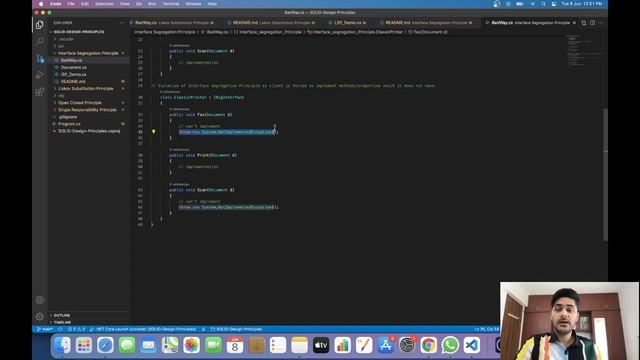
Task: Click the SOLID-Design-Principles project status item
Action: (x=236, y=329)
